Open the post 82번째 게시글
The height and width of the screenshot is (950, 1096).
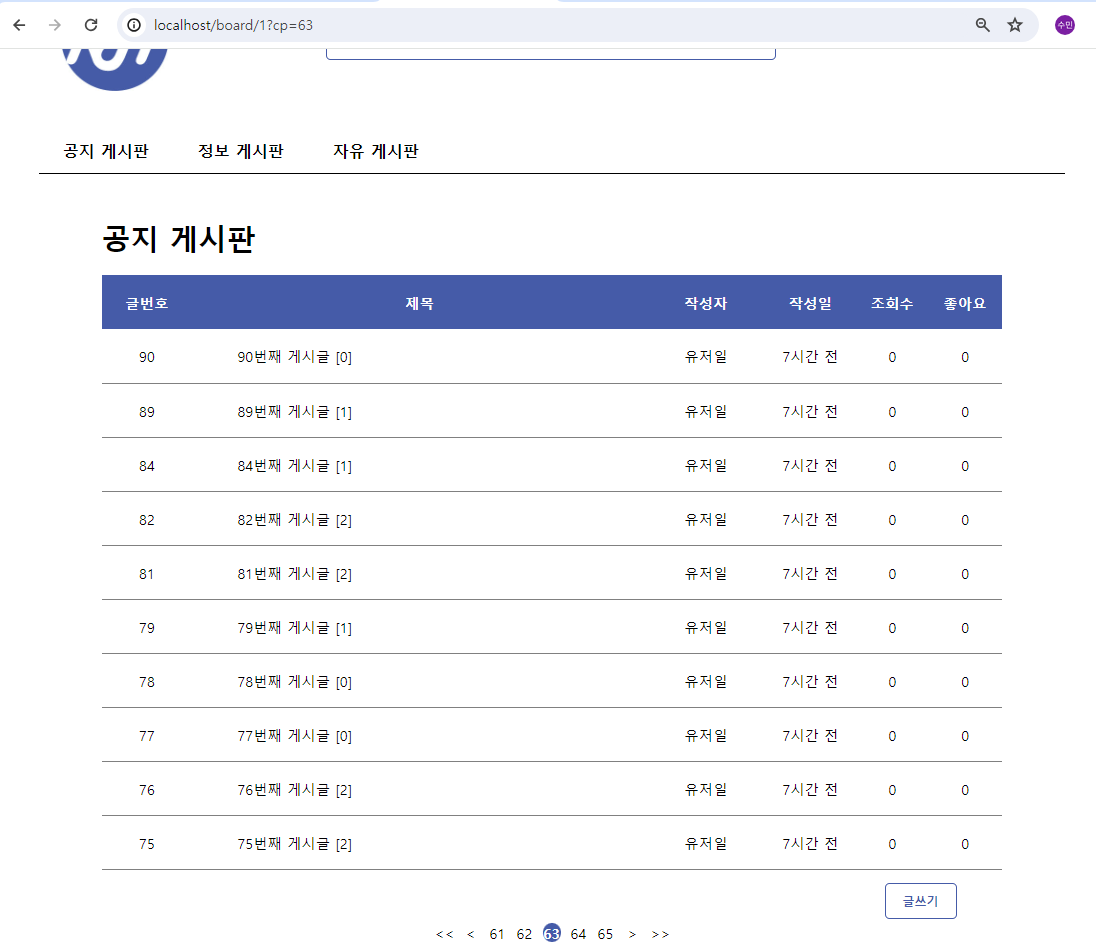pyautogui.click(x=294, y=519)
